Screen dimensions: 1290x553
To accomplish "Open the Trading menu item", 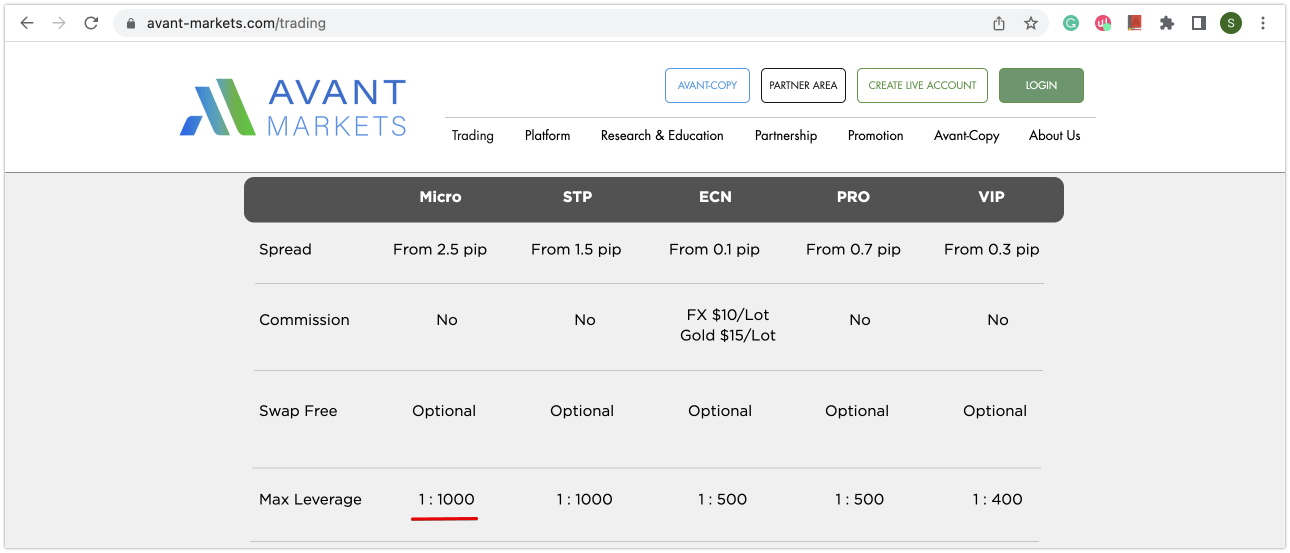I will tap(472, 135).
